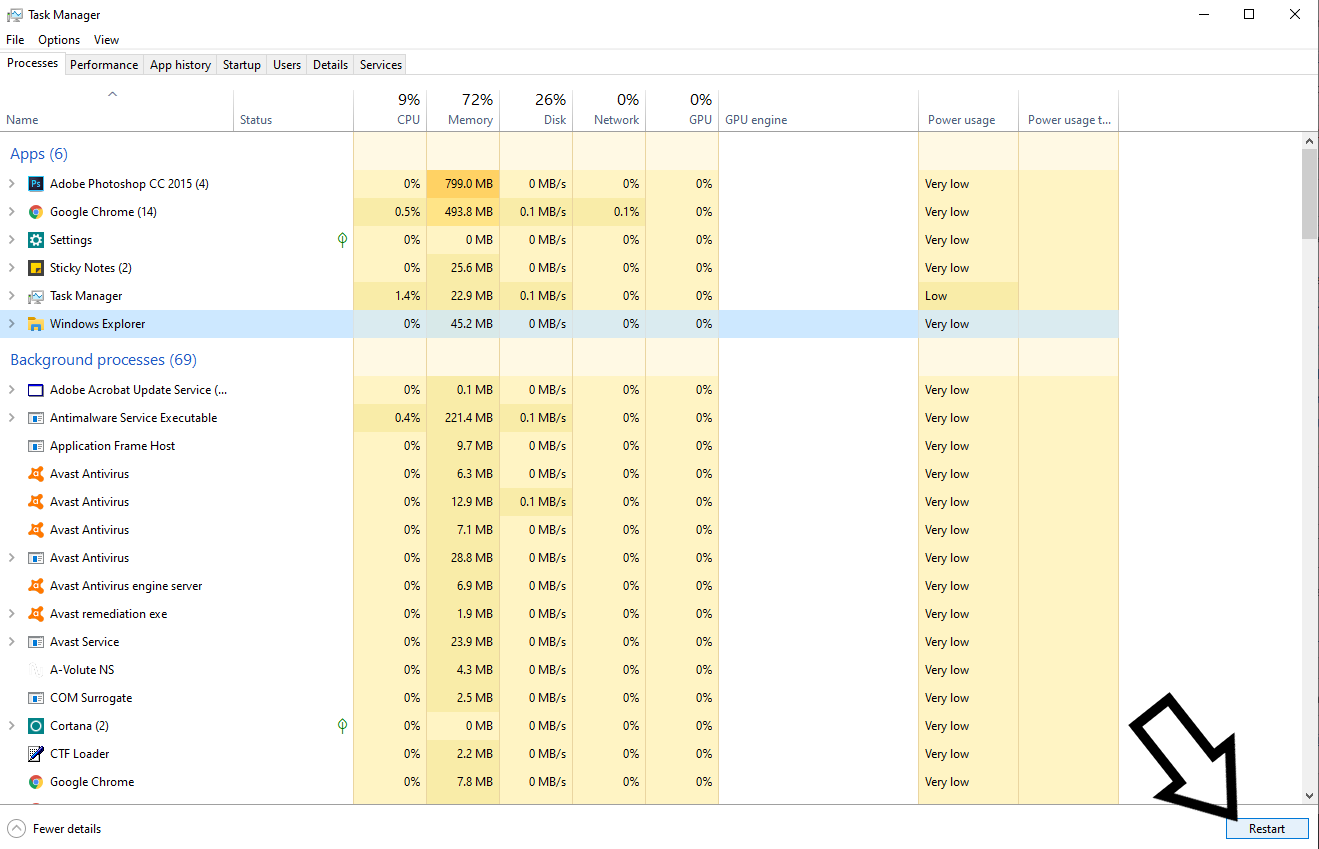Sort by the Memory column header

click(463, 110)
